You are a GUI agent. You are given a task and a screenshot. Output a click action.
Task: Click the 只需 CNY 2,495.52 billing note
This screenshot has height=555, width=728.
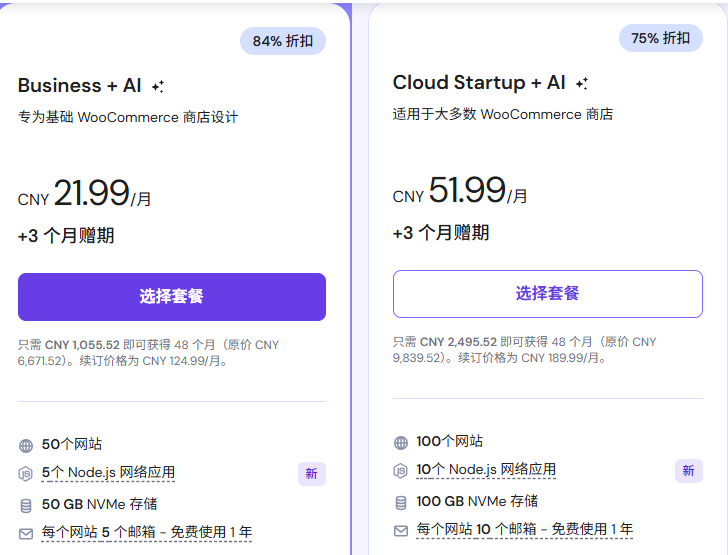pos(525,350)
